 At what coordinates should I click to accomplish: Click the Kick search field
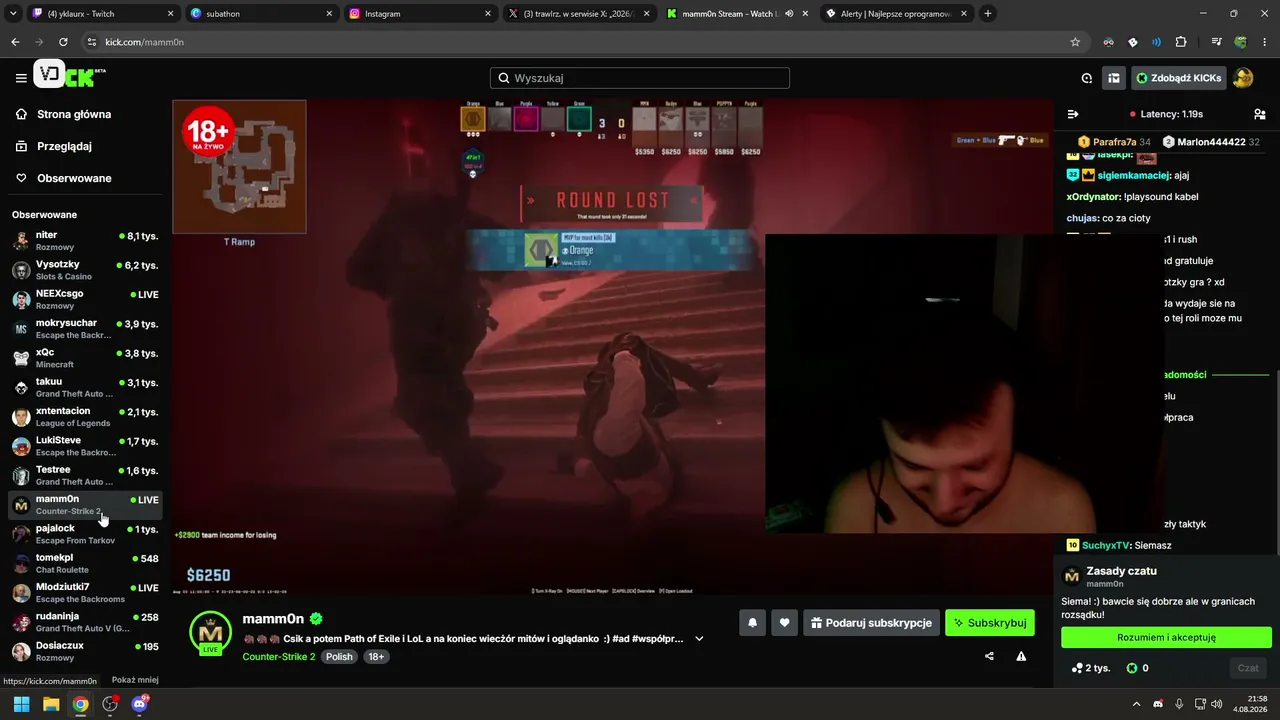click(x=640, y=78)
